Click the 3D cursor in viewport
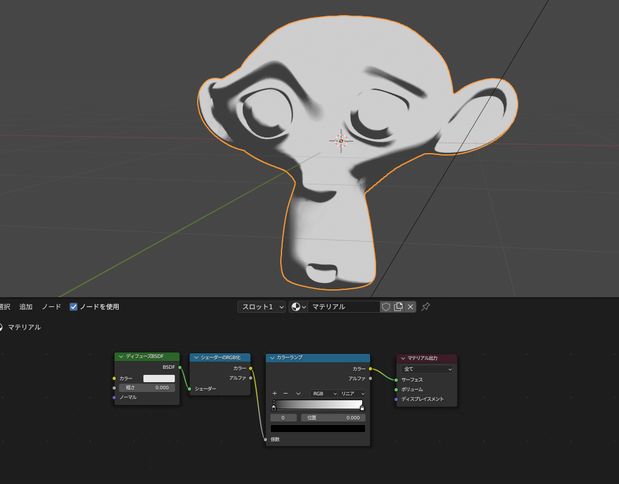Screen dimensions: 619x484 tap(341, 141)
